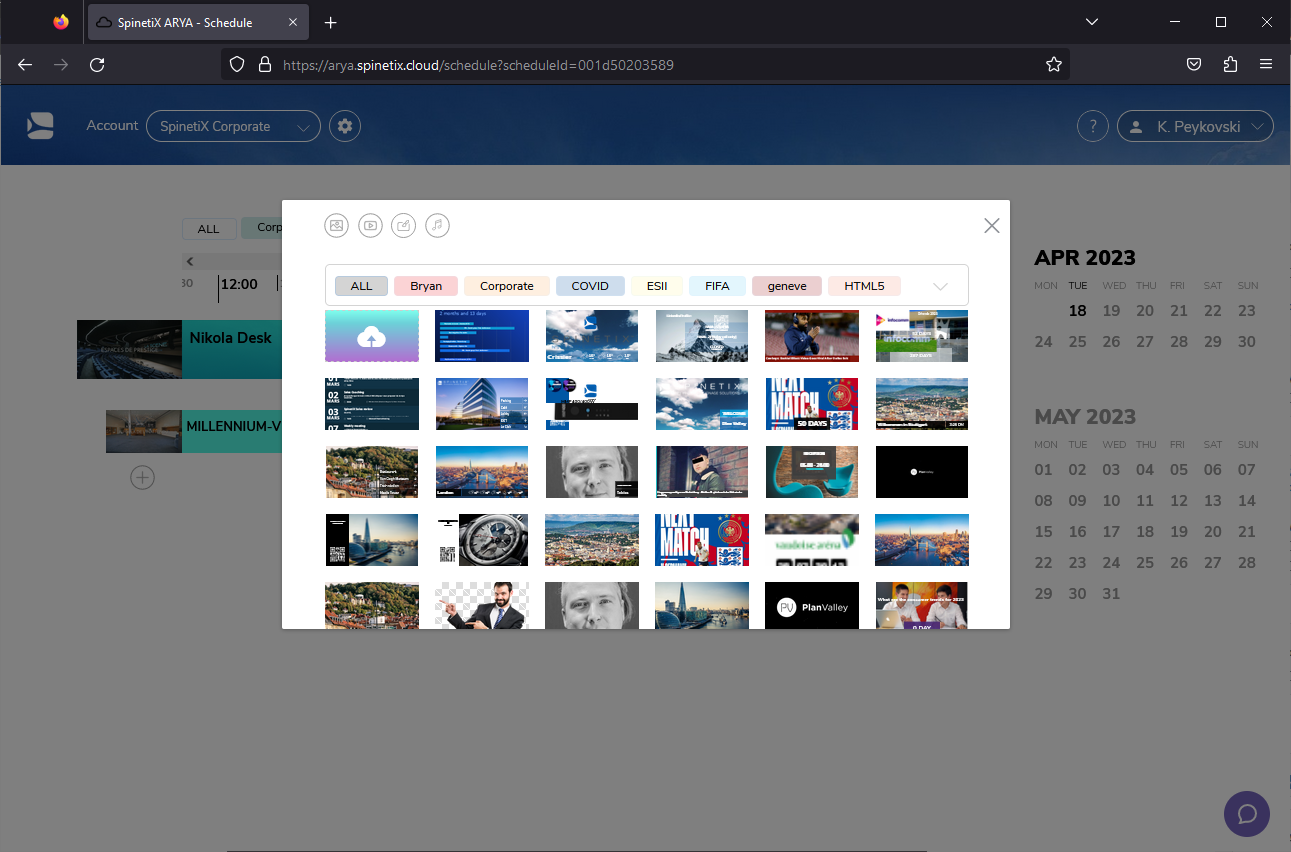
Task: Open Firefox application menu
Action: pyautogui.click(x=1266, y=64)
